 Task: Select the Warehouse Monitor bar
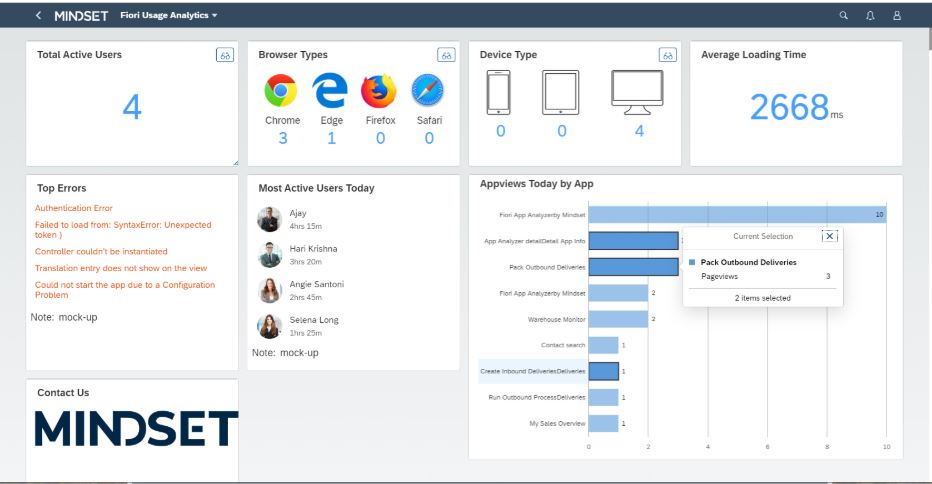pos(618,319)
